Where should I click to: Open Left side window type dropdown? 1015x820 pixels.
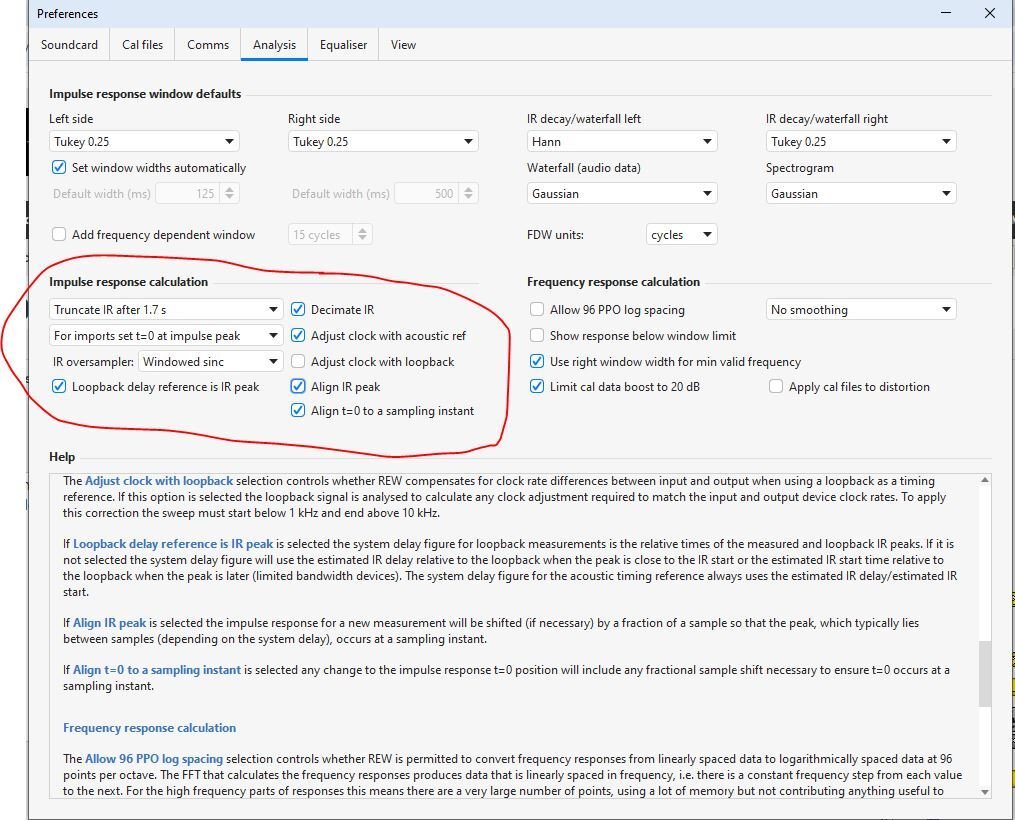(x=144, y=141)
